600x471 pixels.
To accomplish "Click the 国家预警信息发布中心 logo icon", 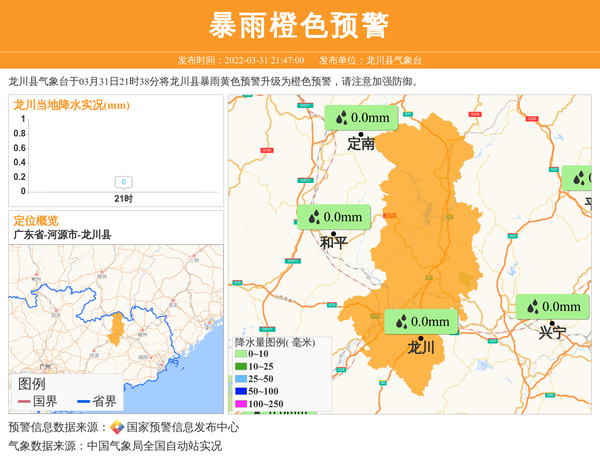I will 117,427.
